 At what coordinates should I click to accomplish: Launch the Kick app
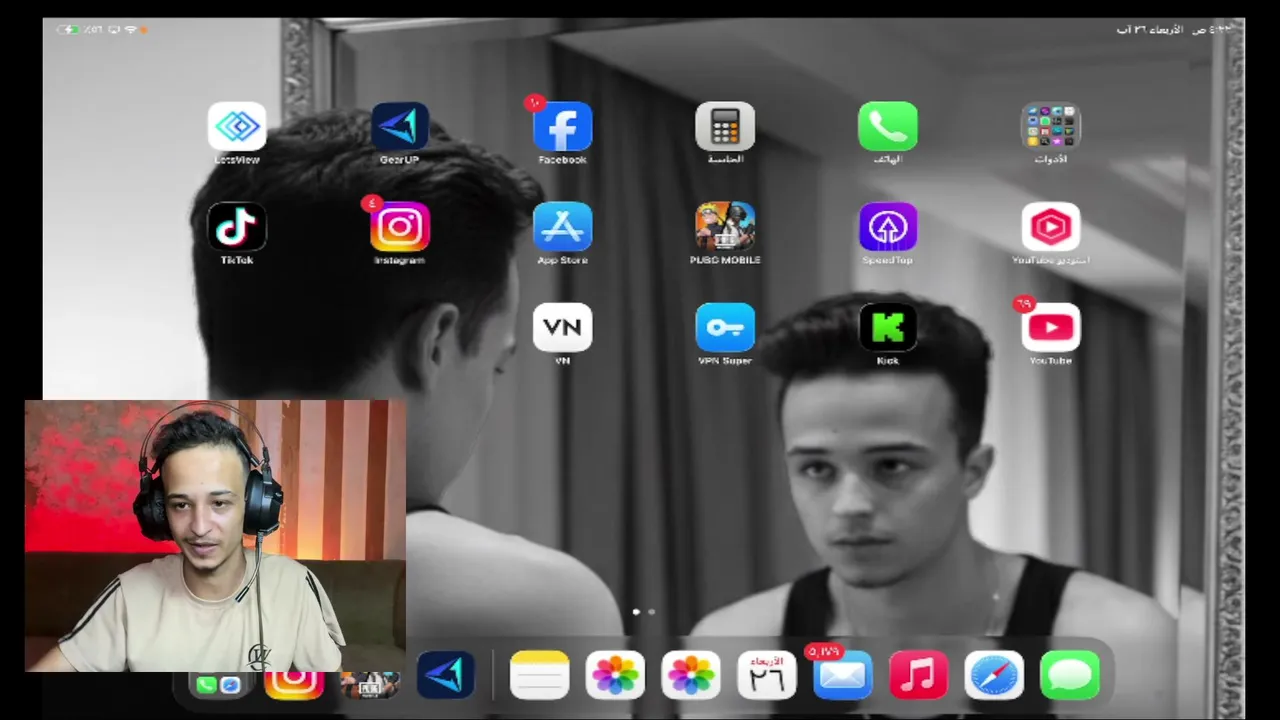coord(888,327)
